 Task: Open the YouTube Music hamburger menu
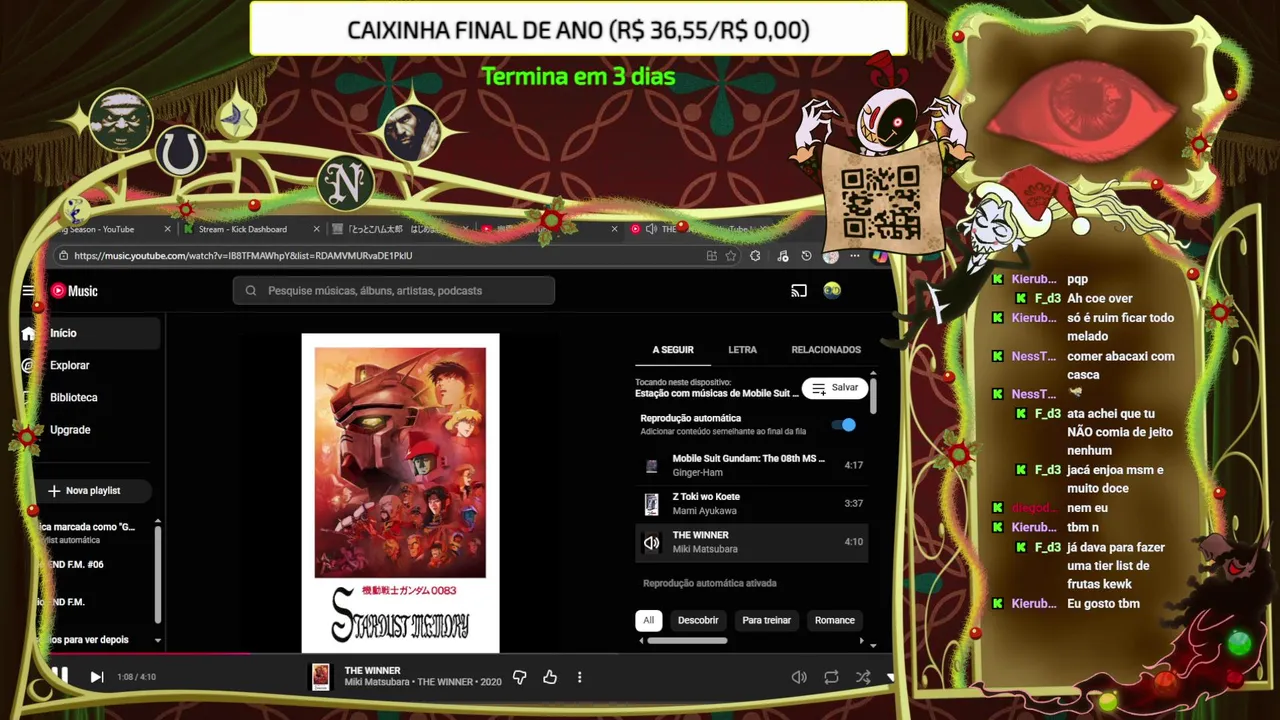[28, 291]
